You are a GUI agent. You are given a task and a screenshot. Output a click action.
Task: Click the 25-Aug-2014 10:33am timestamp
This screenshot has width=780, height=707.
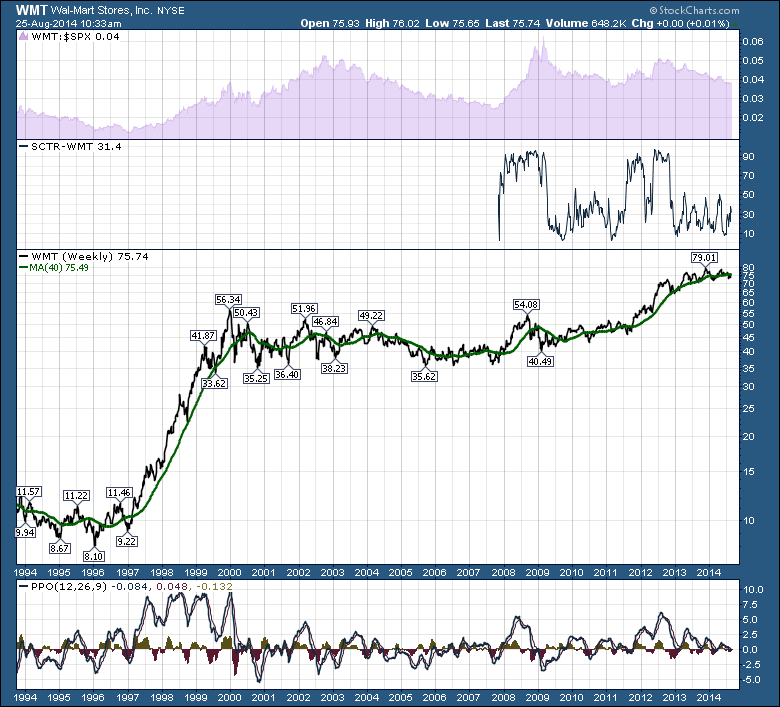(x=62, y=21)
